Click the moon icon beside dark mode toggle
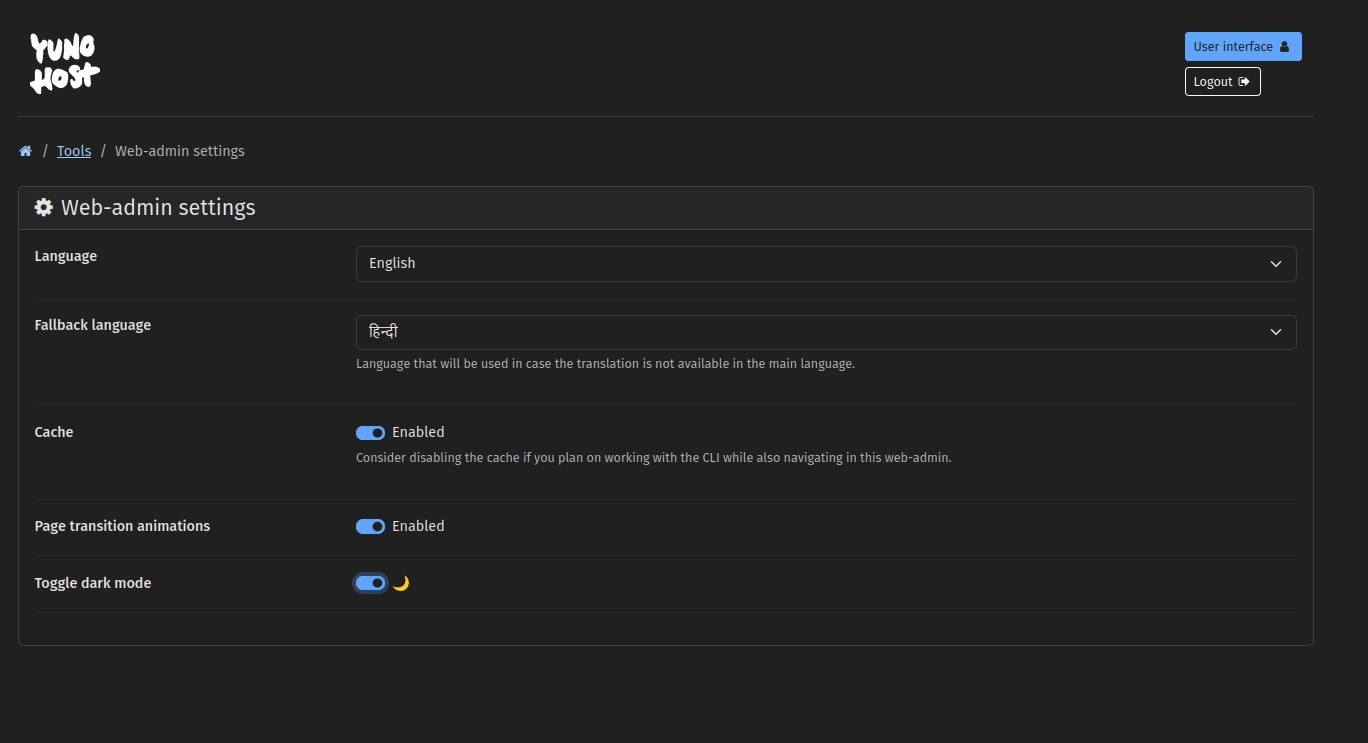The height and width of the screenshot is (743, 1368). [x=400, y=583]
